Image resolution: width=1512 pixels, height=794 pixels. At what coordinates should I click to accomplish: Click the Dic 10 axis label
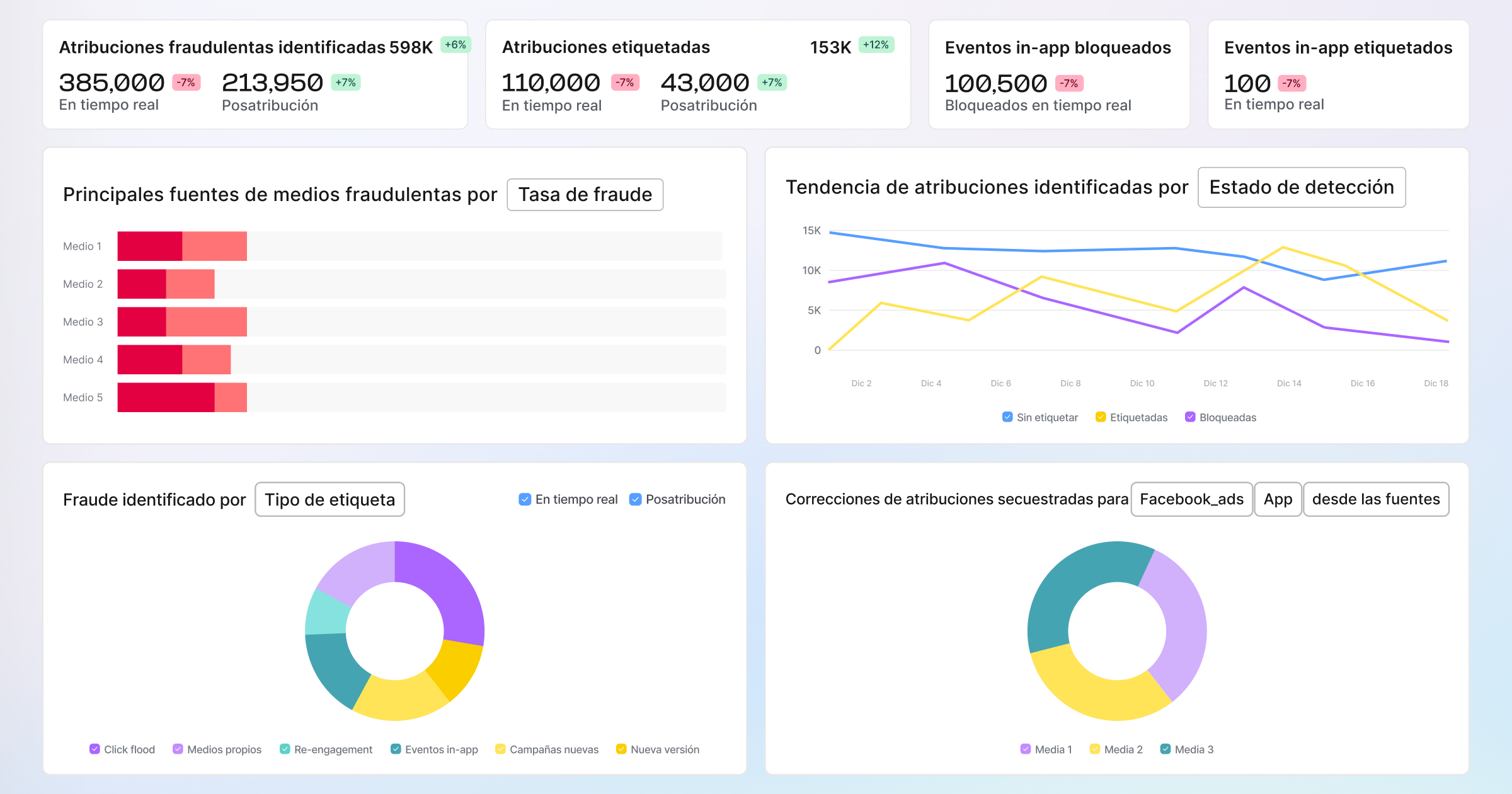(1142, 383)
